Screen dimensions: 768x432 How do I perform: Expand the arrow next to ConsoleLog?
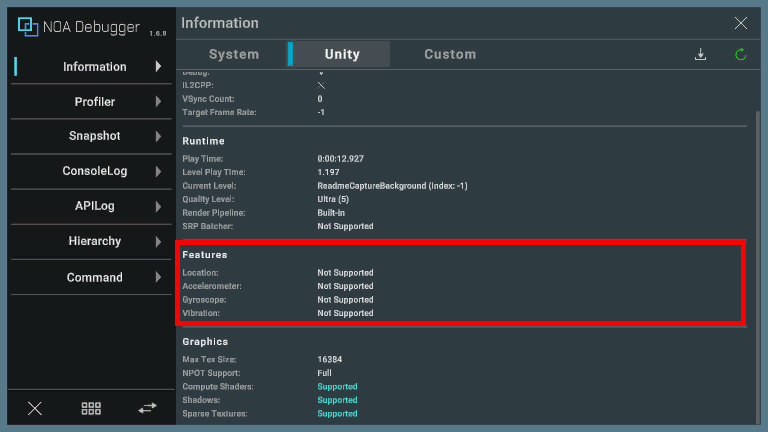click(158, 171)
